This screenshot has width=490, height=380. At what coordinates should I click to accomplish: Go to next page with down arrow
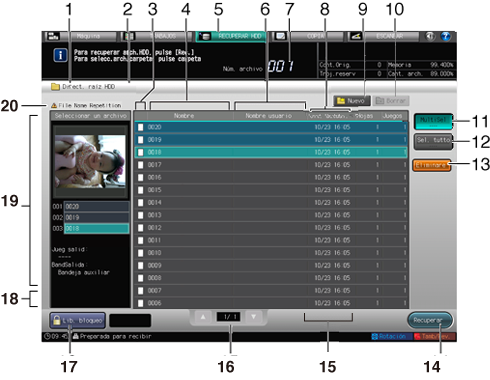coord(253,317)
